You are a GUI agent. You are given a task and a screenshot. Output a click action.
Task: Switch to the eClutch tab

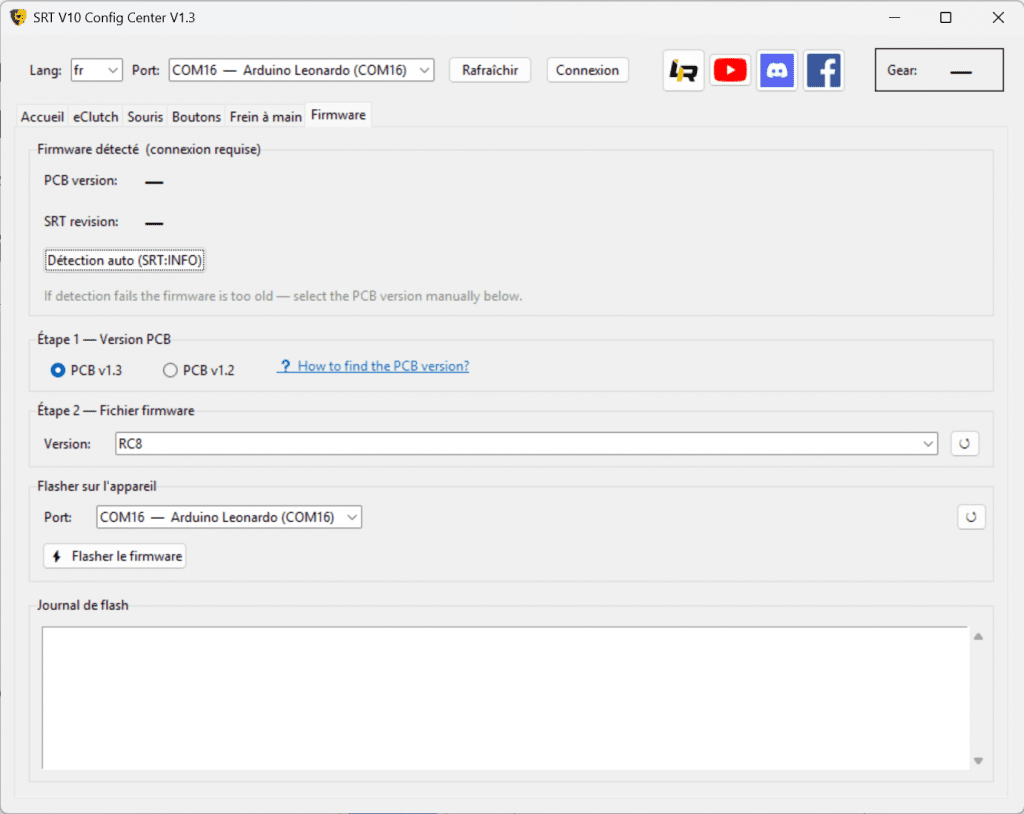click(x=96, y=117)
